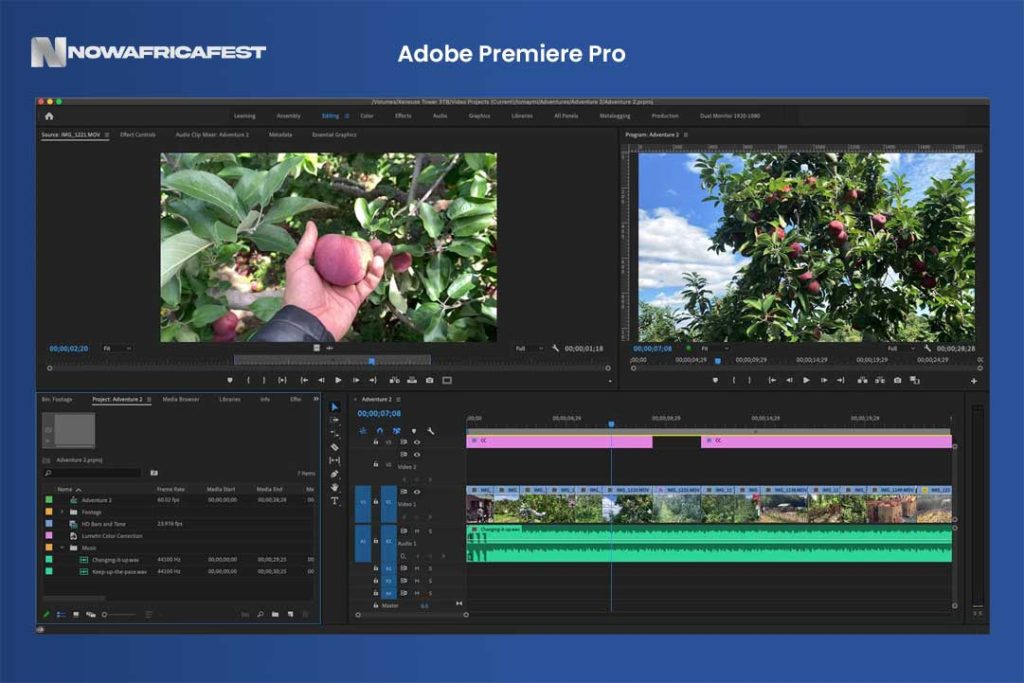Select the Selection arrow tool
The image size is (1024, 683).
click(334, 407)
